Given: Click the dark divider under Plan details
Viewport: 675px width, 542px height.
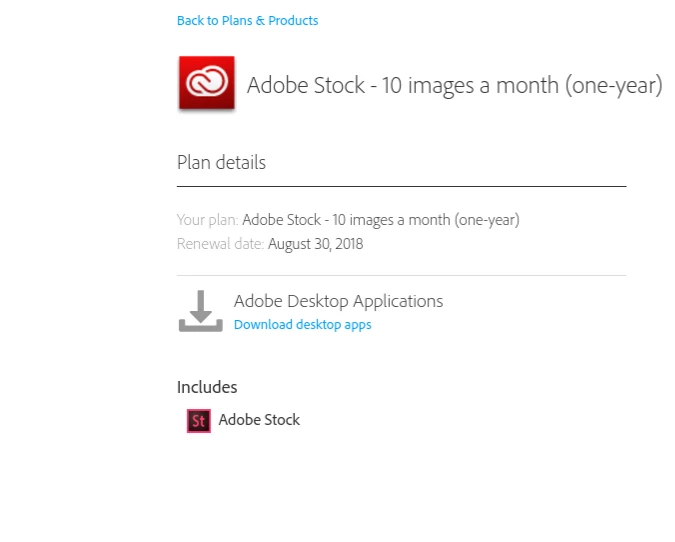Looking at the screenshot, I should pyautogui.click(x=401, y=186).
